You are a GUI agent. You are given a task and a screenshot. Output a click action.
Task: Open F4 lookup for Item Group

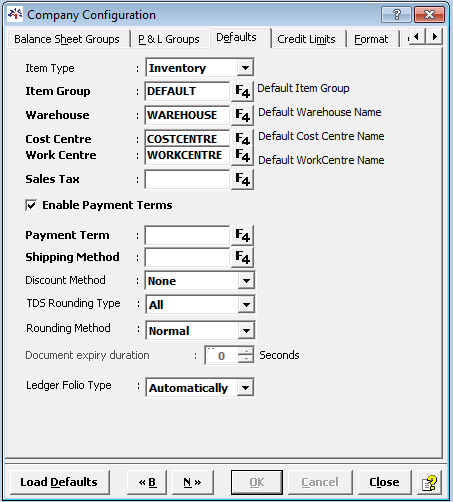[x=242, y=91]
